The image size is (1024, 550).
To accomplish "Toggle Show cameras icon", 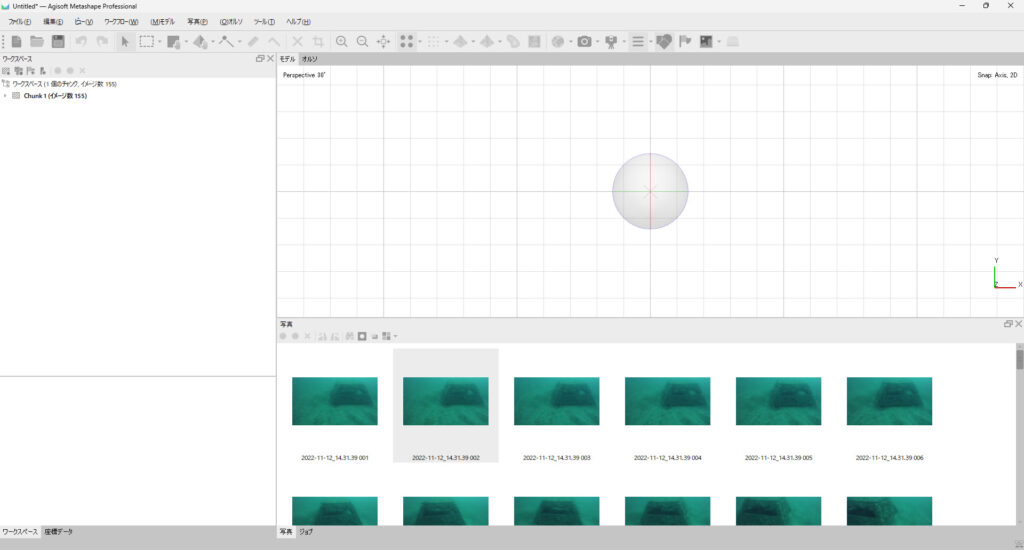I will tap(584, 42).
